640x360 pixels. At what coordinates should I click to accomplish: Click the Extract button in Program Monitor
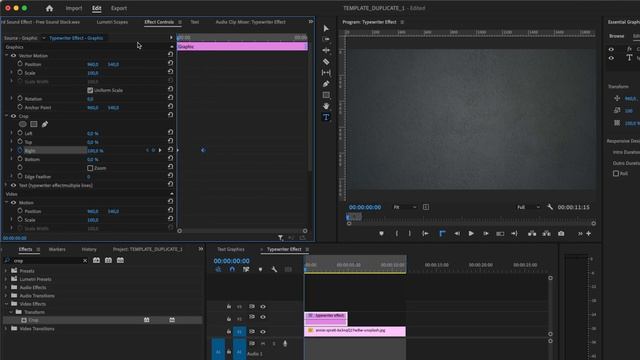(547, 233)
